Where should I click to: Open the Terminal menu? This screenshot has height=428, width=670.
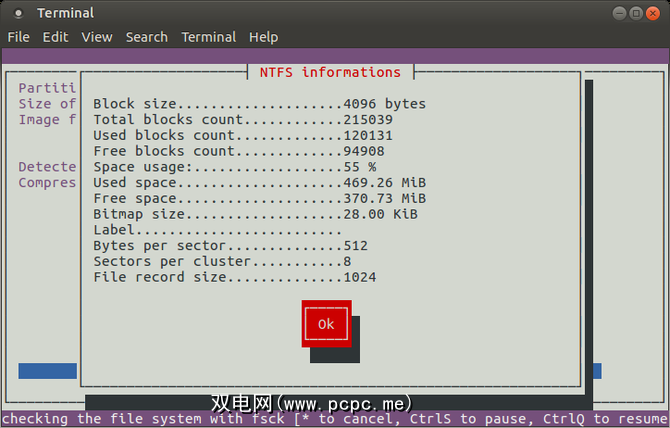tap(208, 37)
